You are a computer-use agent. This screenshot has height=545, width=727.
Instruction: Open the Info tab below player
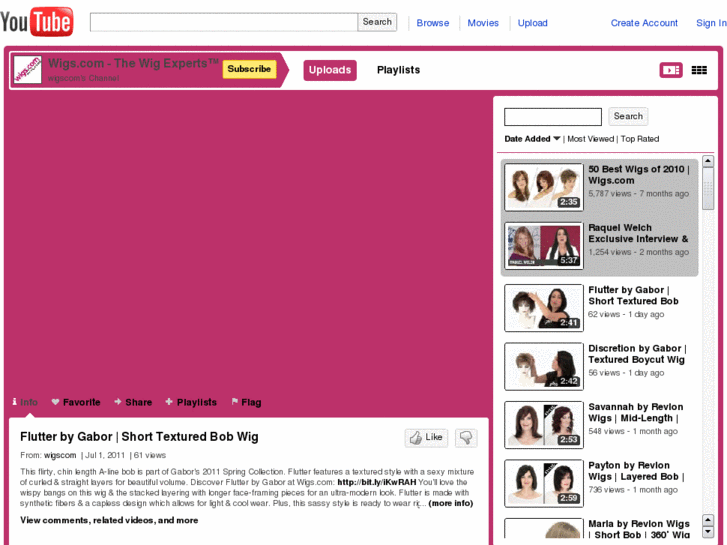(25, 402)
